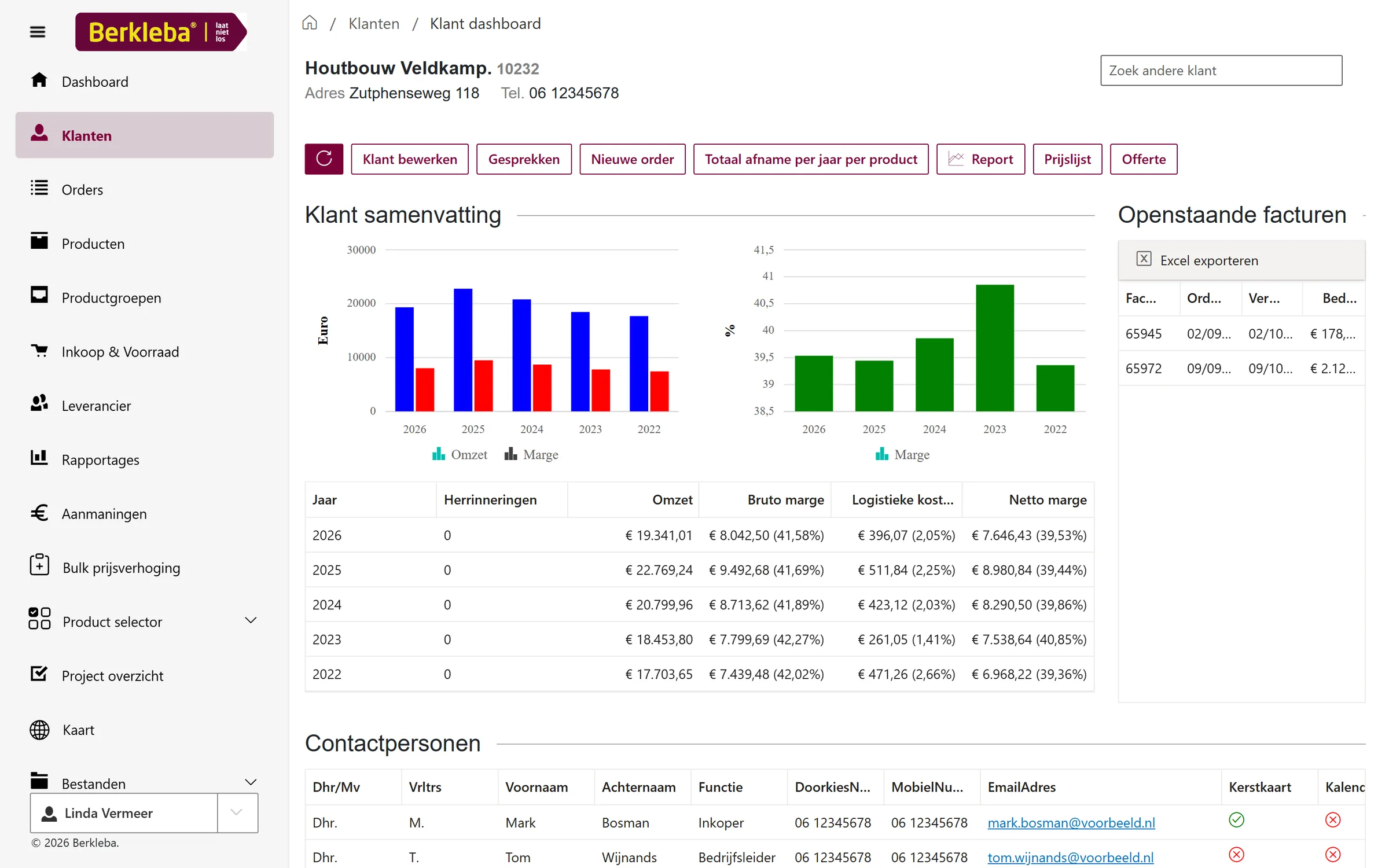Viewport: 1389px width, 868px height.
Task: Toggle Omzet legend in revenue chart
Action: coord(460,454)
